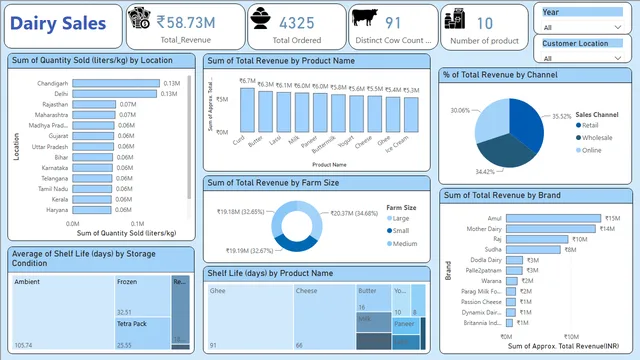The image size is (640, 360).
Task: Click the Ghee revenue column
Action: pyautogui.click(x=393, y=114)
